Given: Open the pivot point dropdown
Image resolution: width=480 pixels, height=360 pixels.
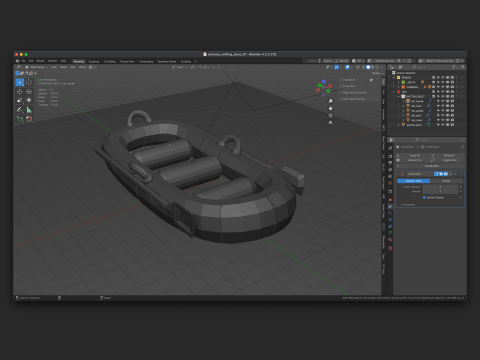Looking at the screenshot, I should 193,67.
